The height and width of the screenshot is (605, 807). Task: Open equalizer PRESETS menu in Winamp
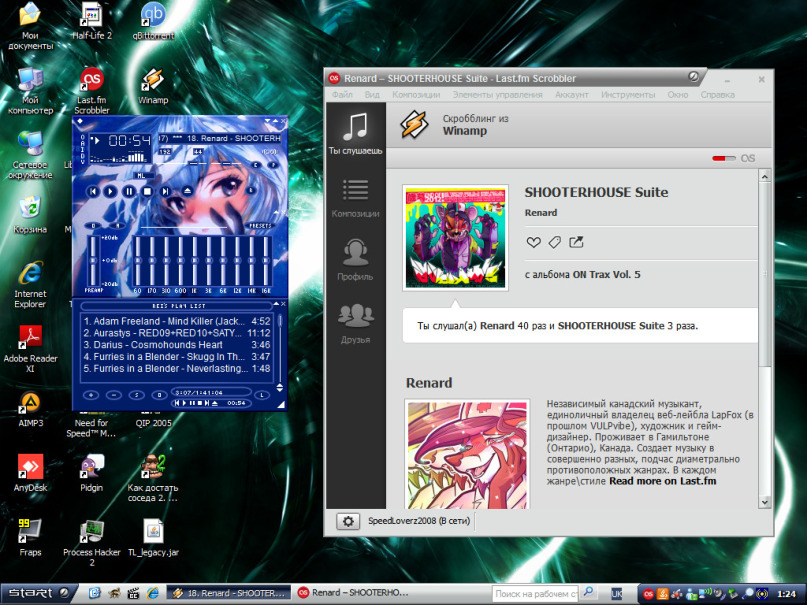[x=260, y=225]
